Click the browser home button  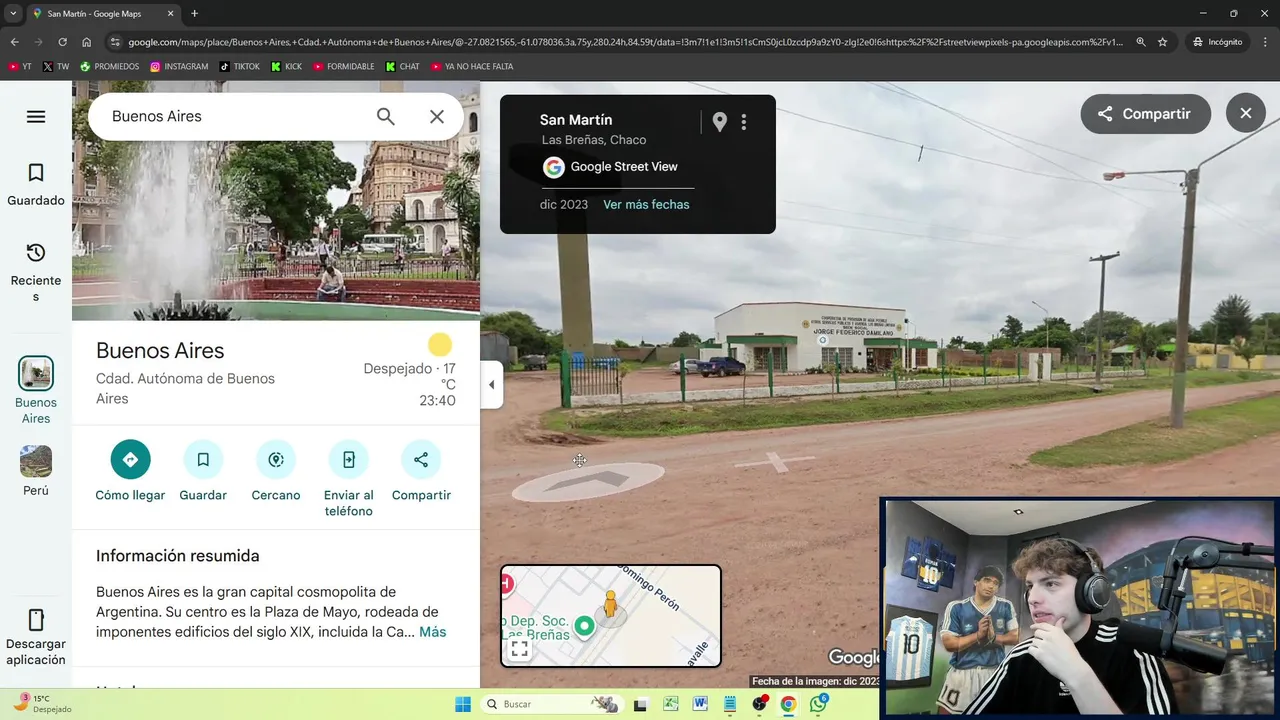point(87,42)
